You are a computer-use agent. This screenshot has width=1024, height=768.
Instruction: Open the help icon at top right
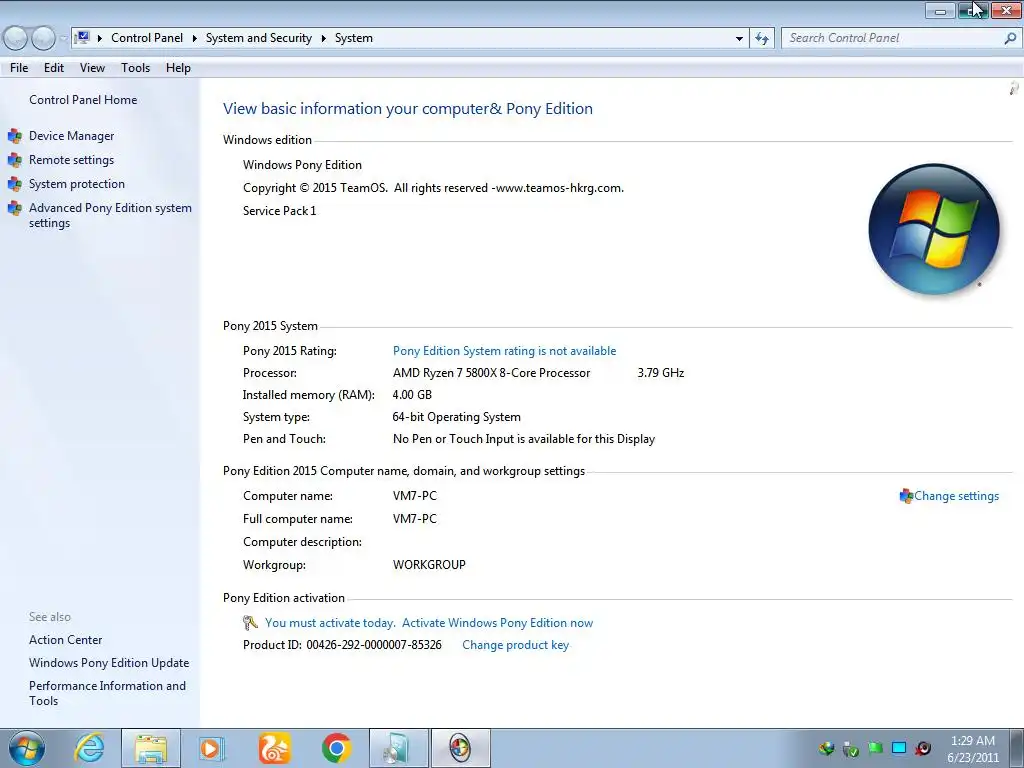1014,88
